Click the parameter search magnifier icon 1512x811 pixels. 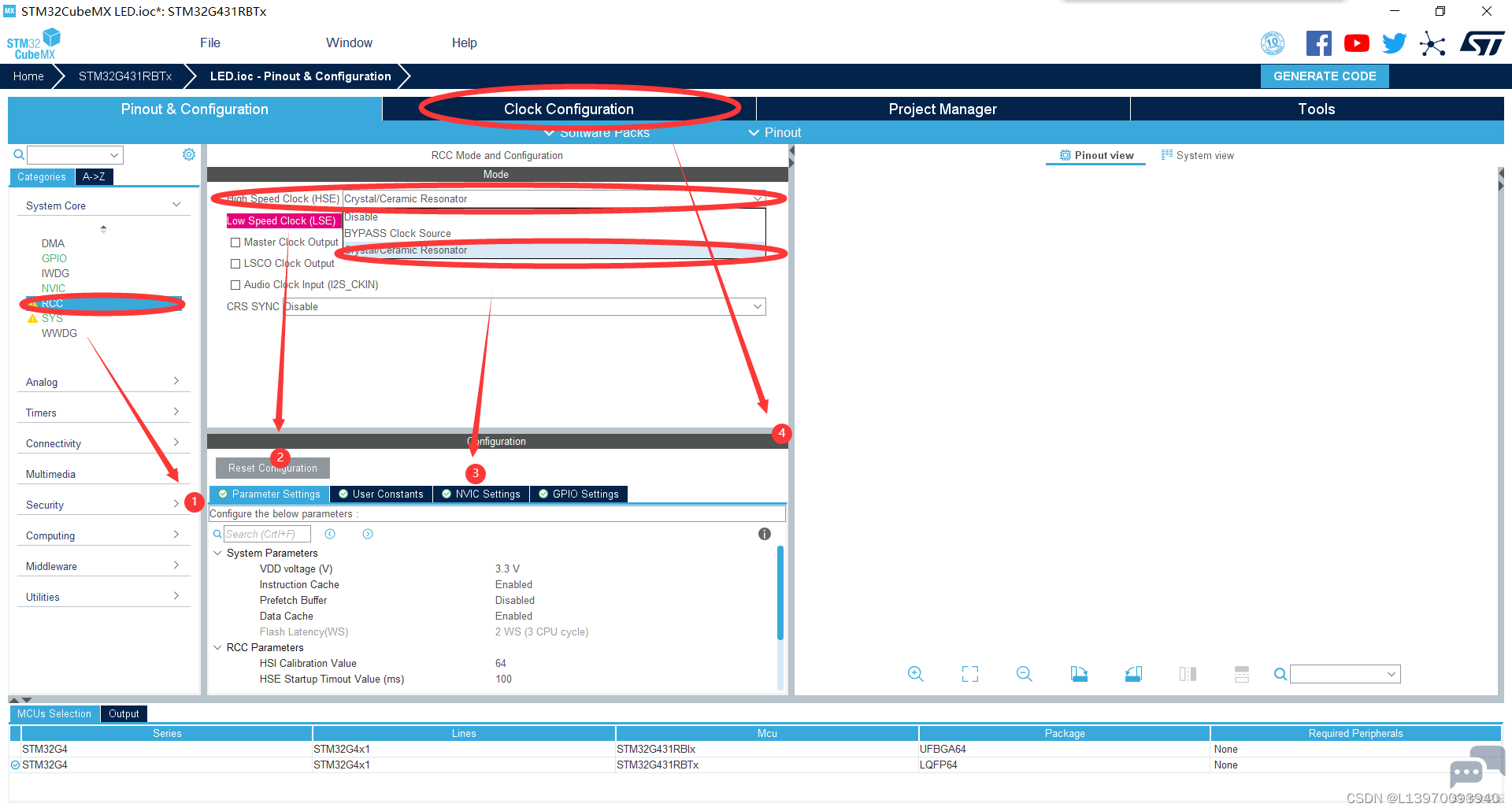(x=217, y=534)
